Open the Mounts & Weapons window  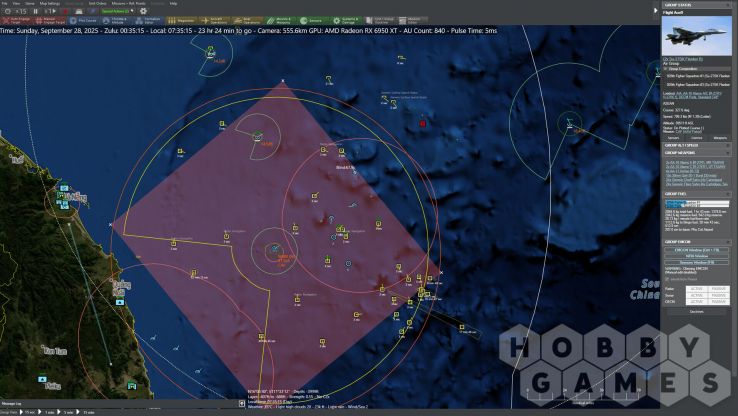280,21
